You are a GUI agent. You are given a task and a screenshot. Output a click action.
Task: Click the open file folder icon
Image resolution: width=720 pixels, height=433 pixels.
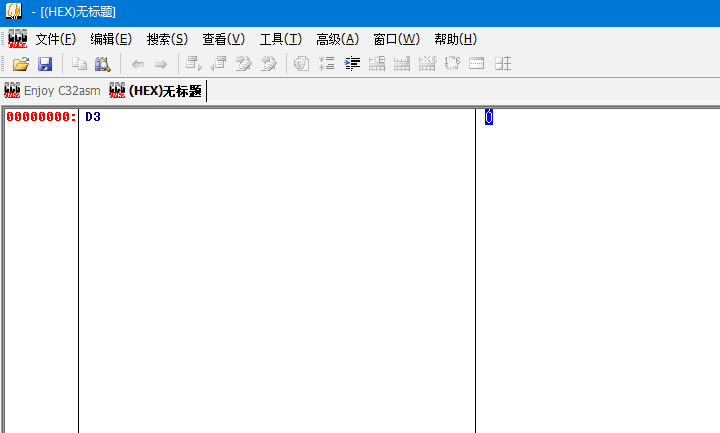[x=21, y=64]
